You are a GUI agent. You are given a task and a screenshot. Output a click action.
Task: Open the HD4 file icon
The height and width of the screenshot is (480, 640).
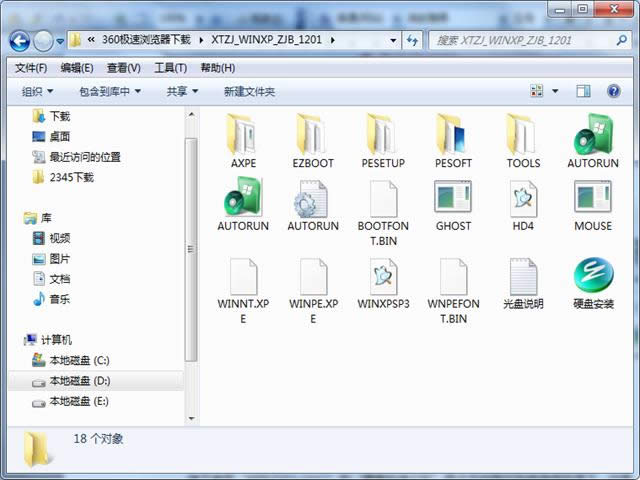523,199
